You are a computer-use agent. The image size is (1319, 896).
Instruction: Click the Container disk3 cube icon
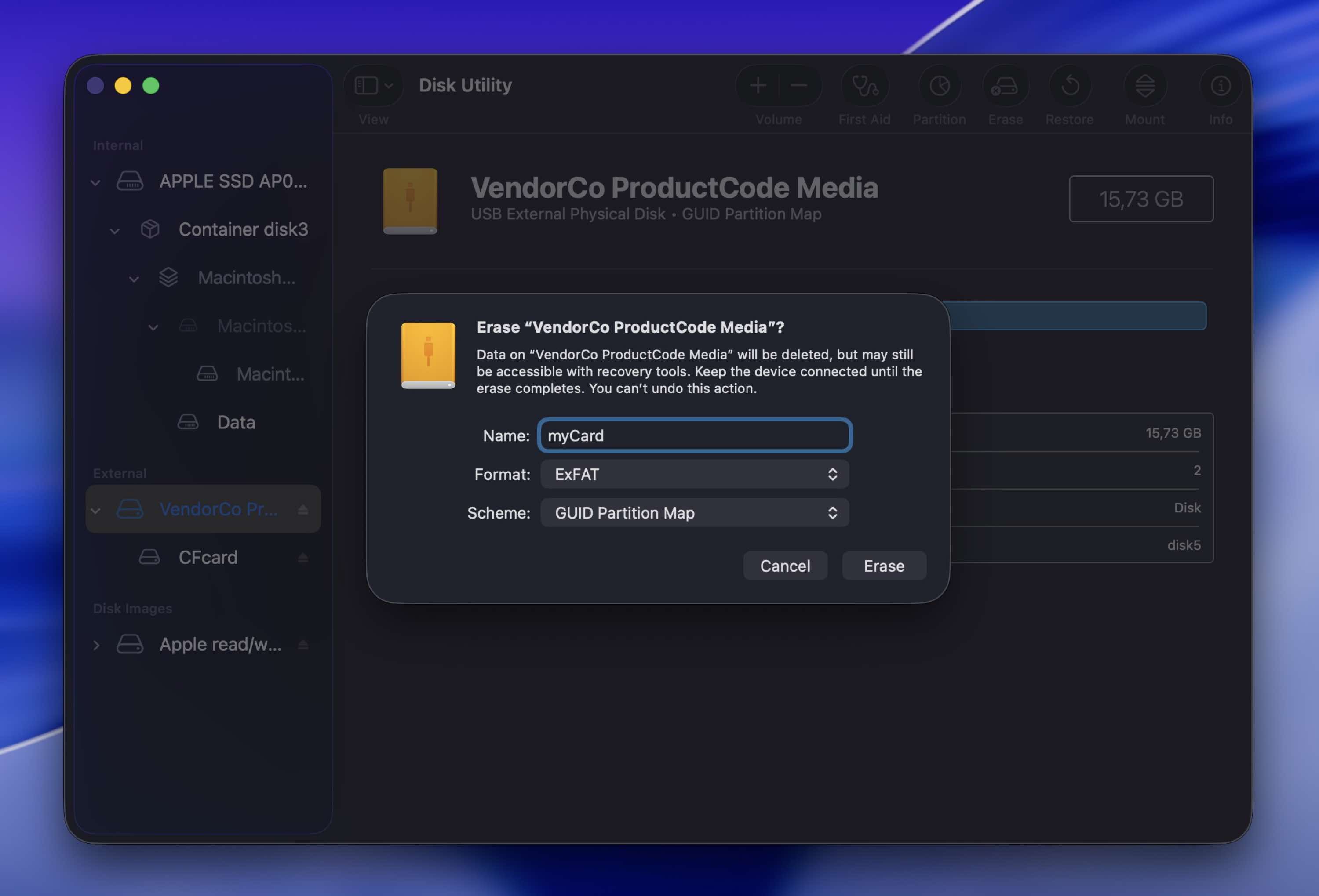tap(150, 229)
